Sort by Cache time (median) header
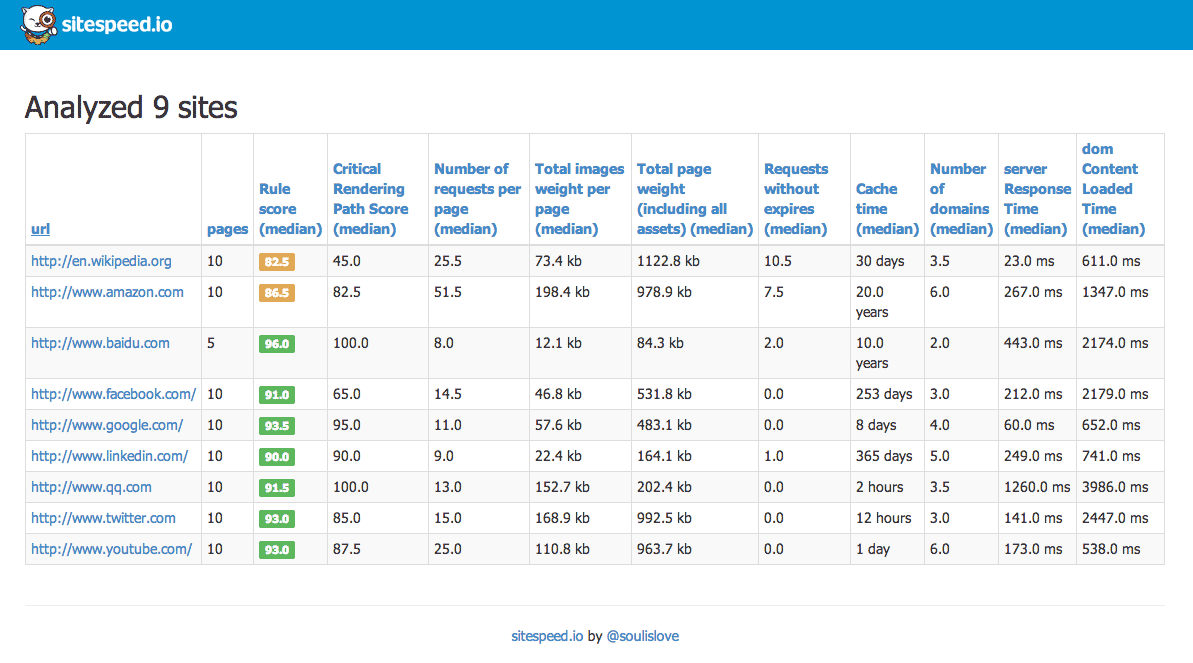1193x663 pixels. pos(887,209)
